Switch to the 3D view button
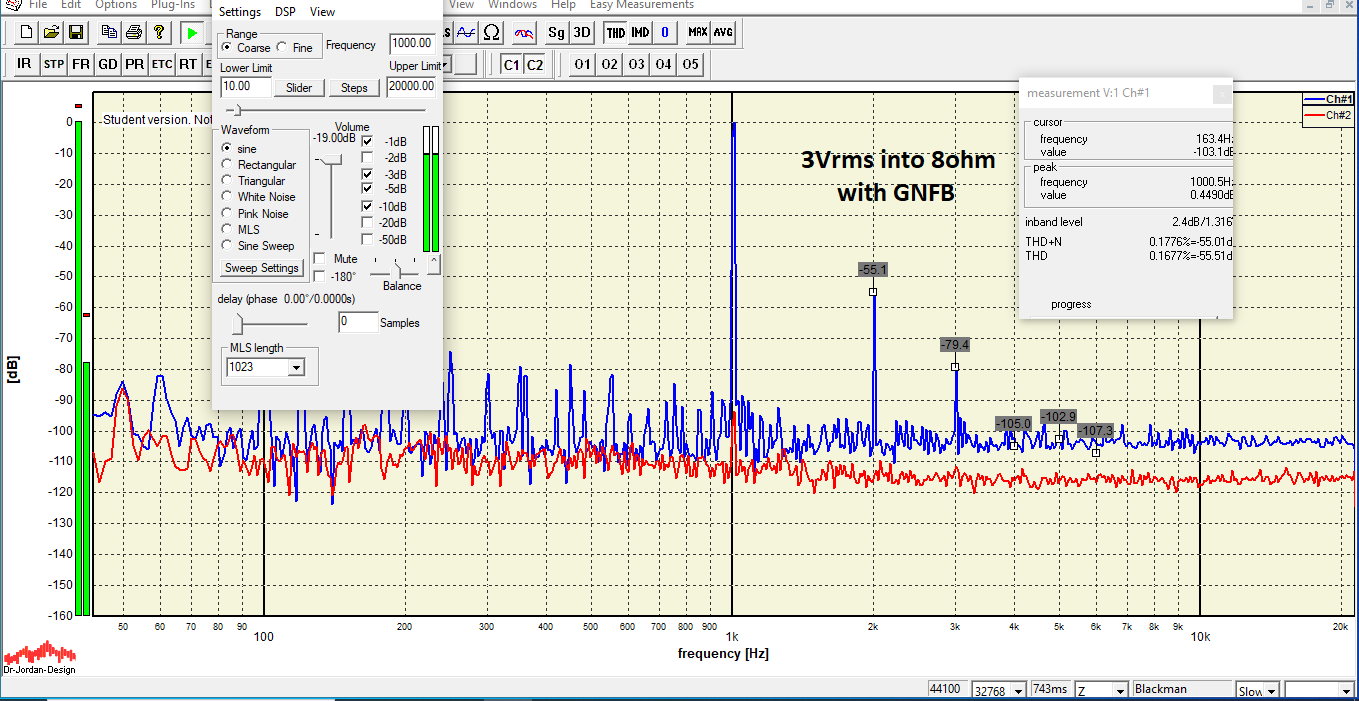 coord(581,33)
